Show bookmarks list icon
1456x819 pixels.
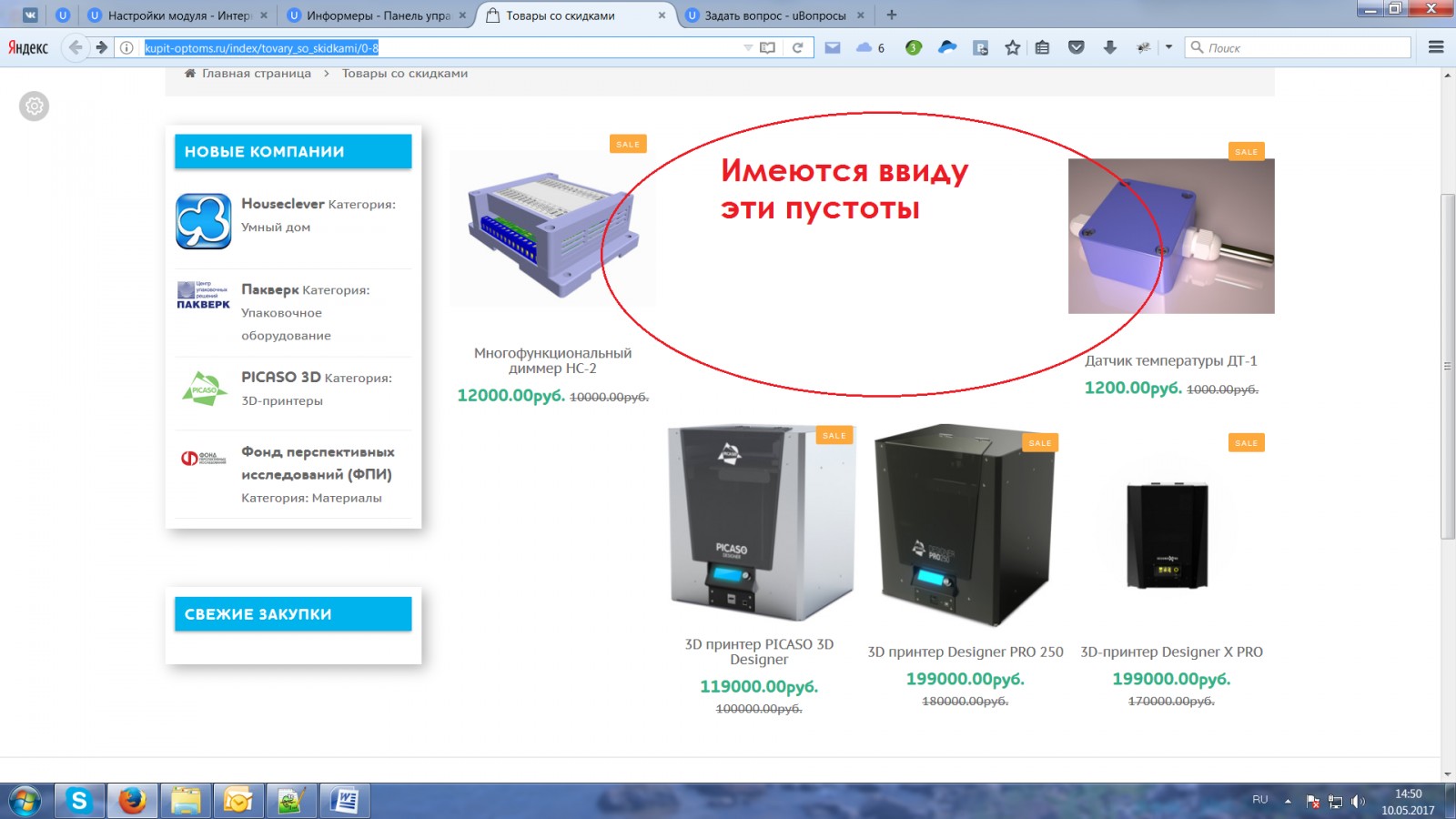(x=1043, y=47)
